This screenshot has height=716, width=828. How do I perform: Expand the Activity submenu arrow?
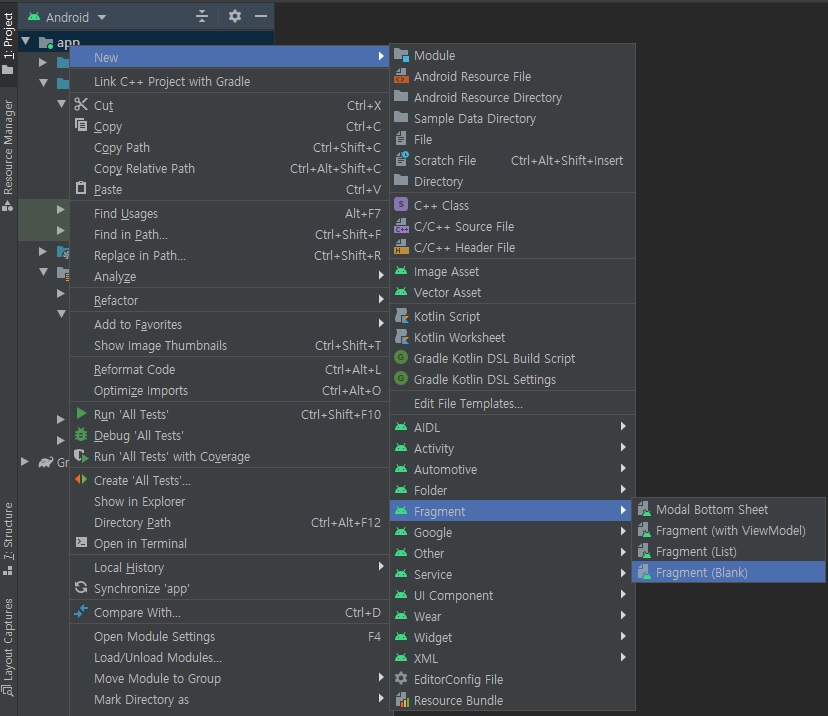pyautogui.click(x=623, y=447)
